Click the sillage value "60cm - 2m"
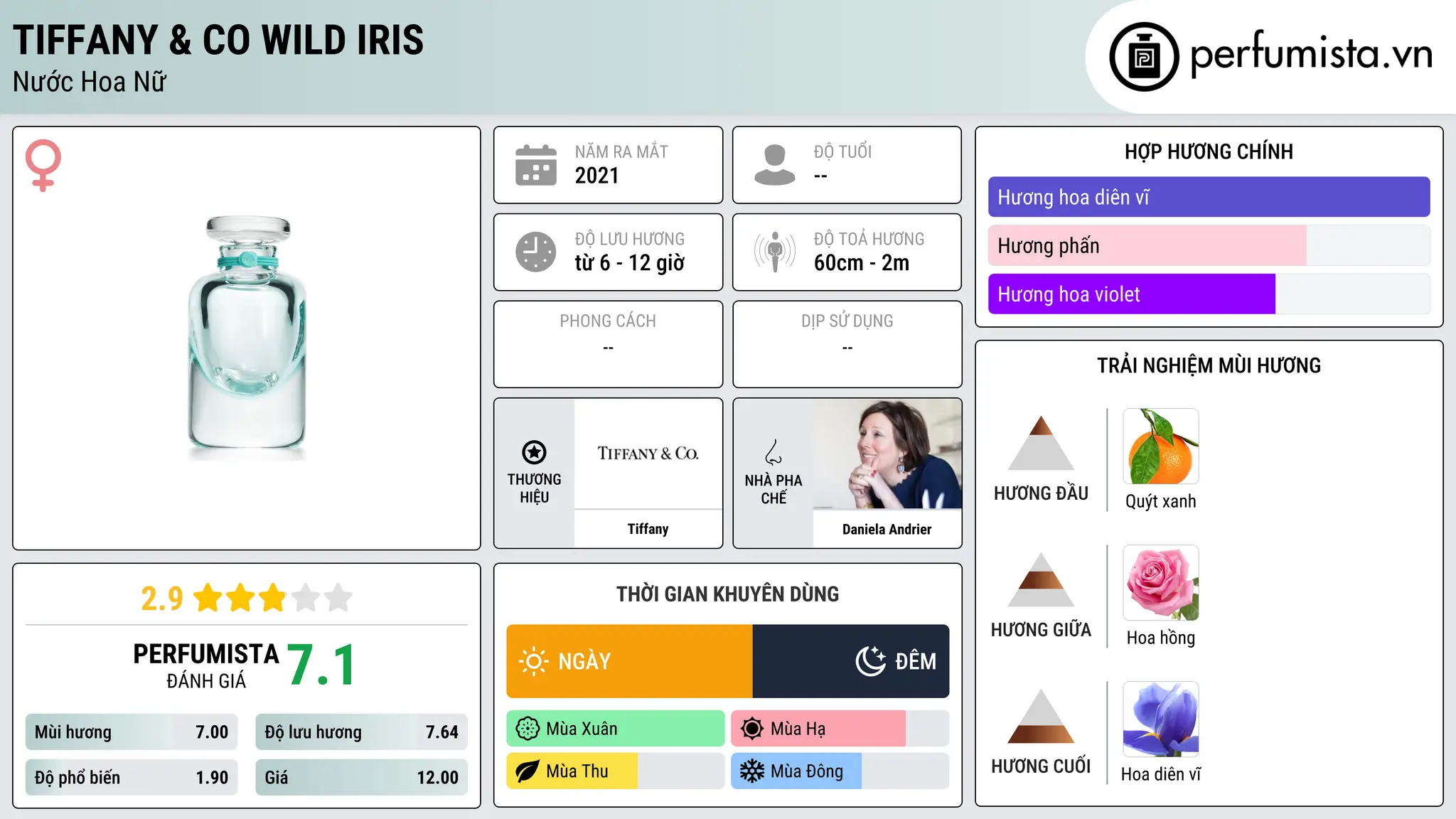This screenshot has width=1456, height=819. [862, 263]
